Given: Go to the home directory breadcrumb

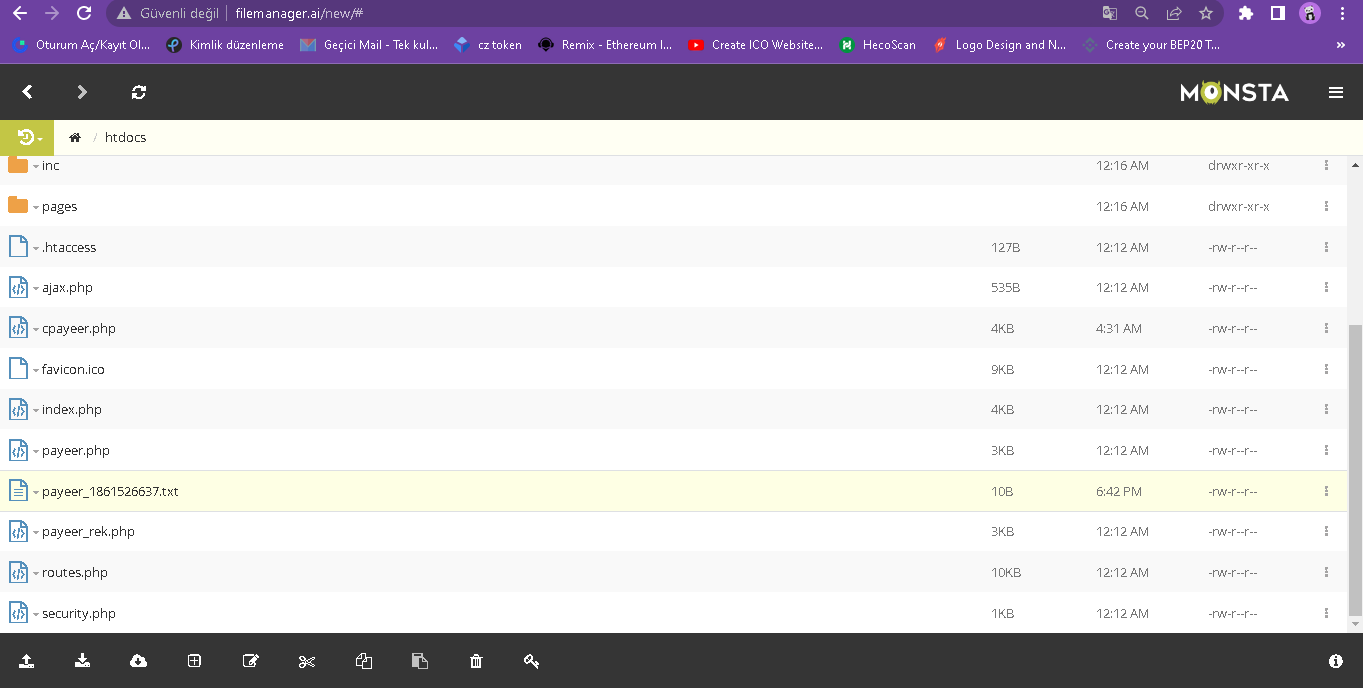Looking at the screenshot, I should [75, 138].
